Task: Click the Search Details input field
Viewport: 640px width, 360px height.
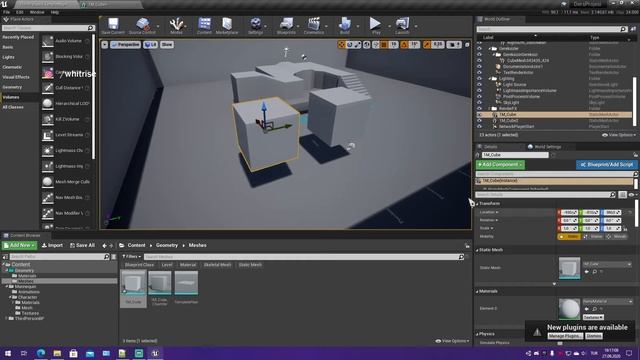Action: pyautogui.click(x=546, y=195)
